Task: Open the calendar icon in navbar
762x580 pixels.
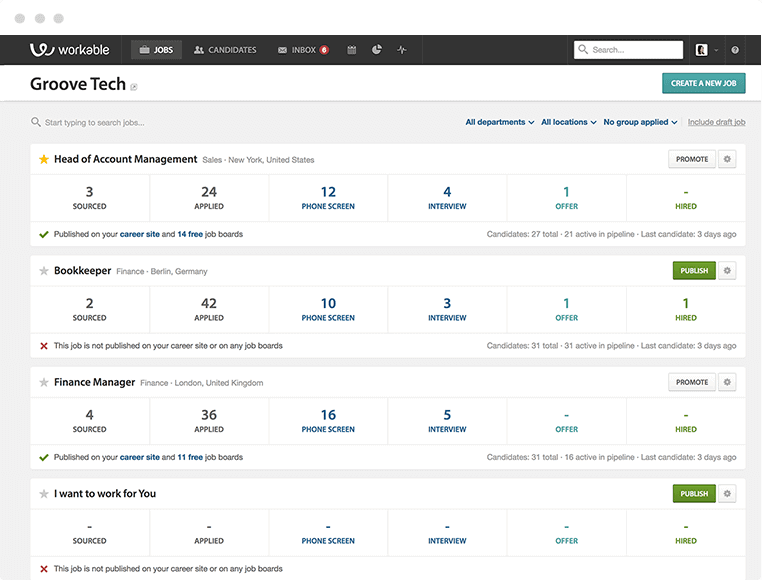Action: click(352, 50)
